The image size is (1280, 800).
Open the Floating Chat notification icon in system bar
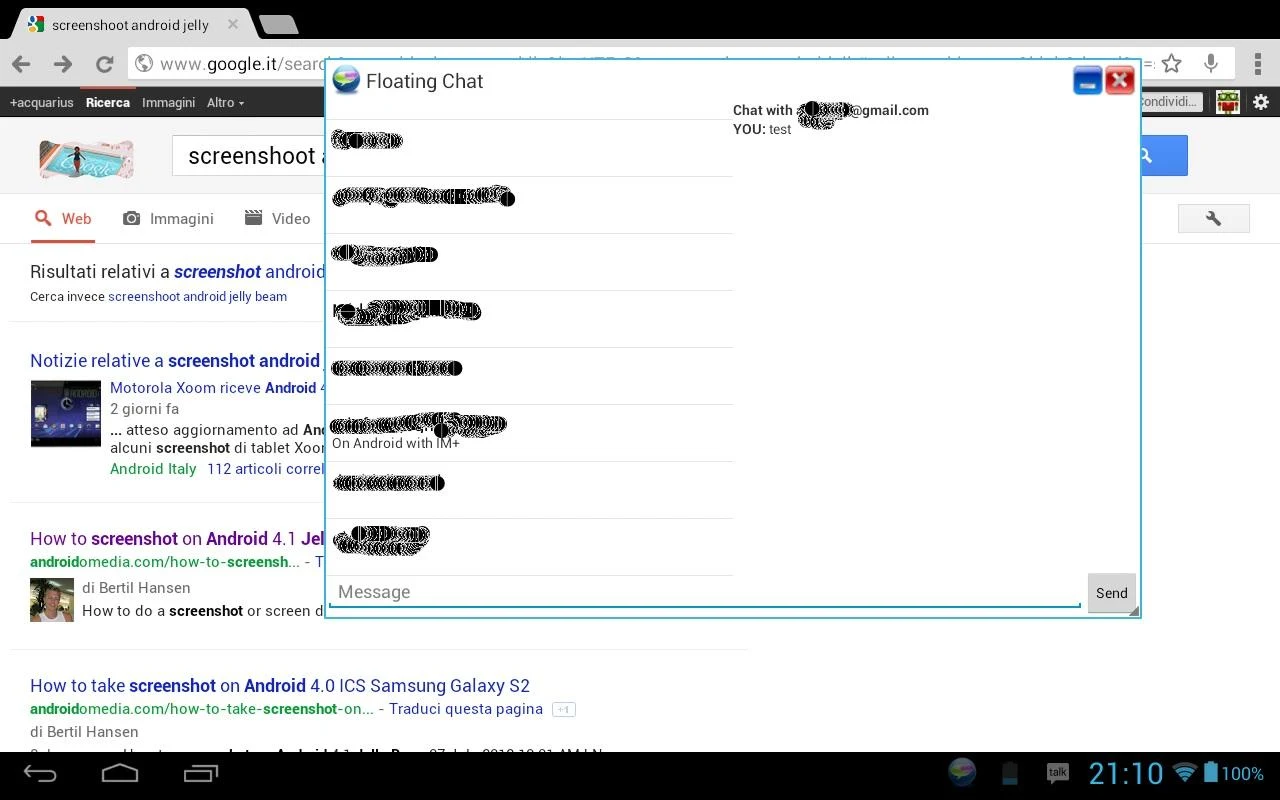coord(962,773)
